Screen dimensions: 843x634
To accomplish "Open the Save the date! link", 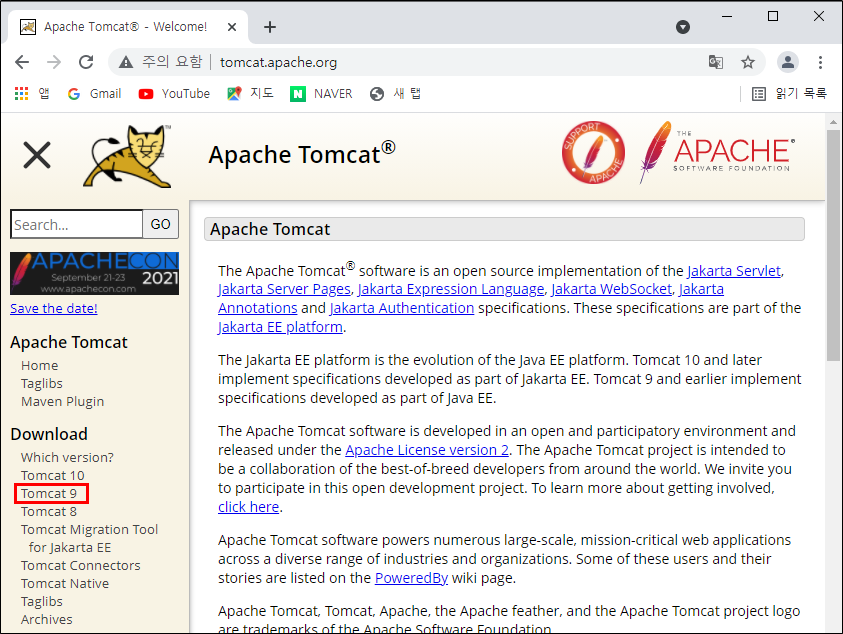I will click(x=54, y=309).
